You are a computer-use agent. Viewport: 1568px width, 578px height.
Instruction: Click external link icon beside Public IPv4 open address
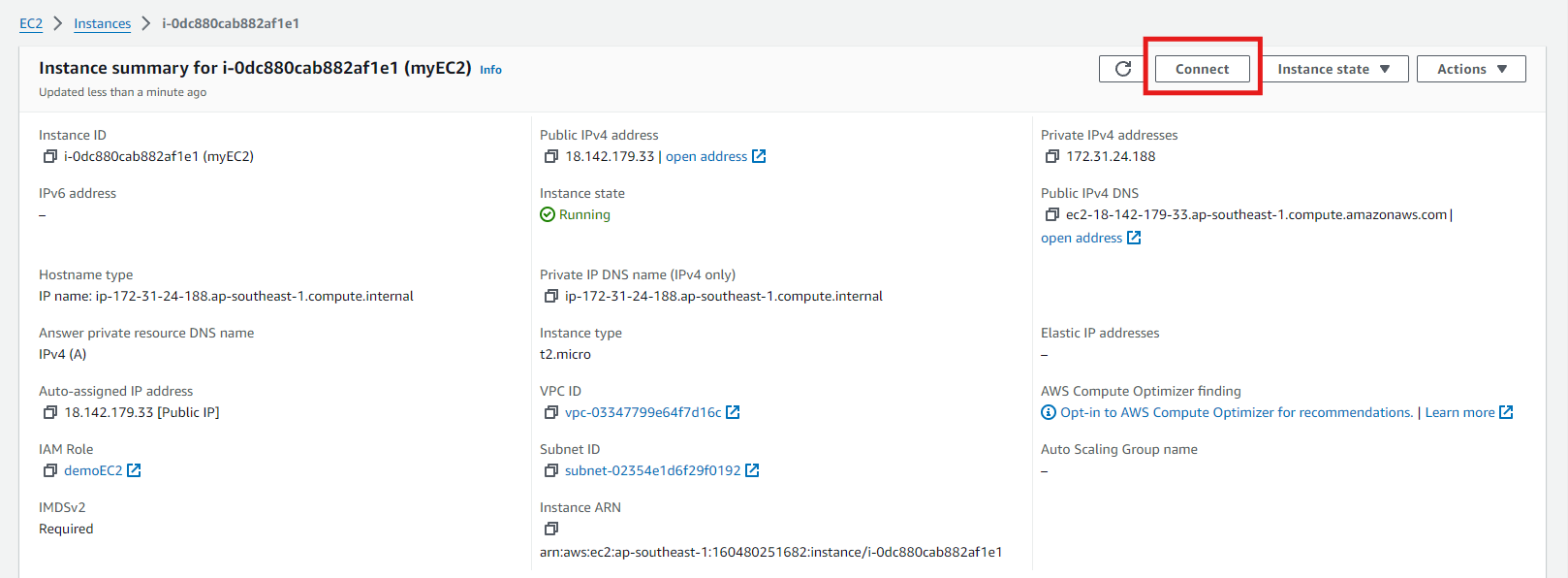(759, 156)
